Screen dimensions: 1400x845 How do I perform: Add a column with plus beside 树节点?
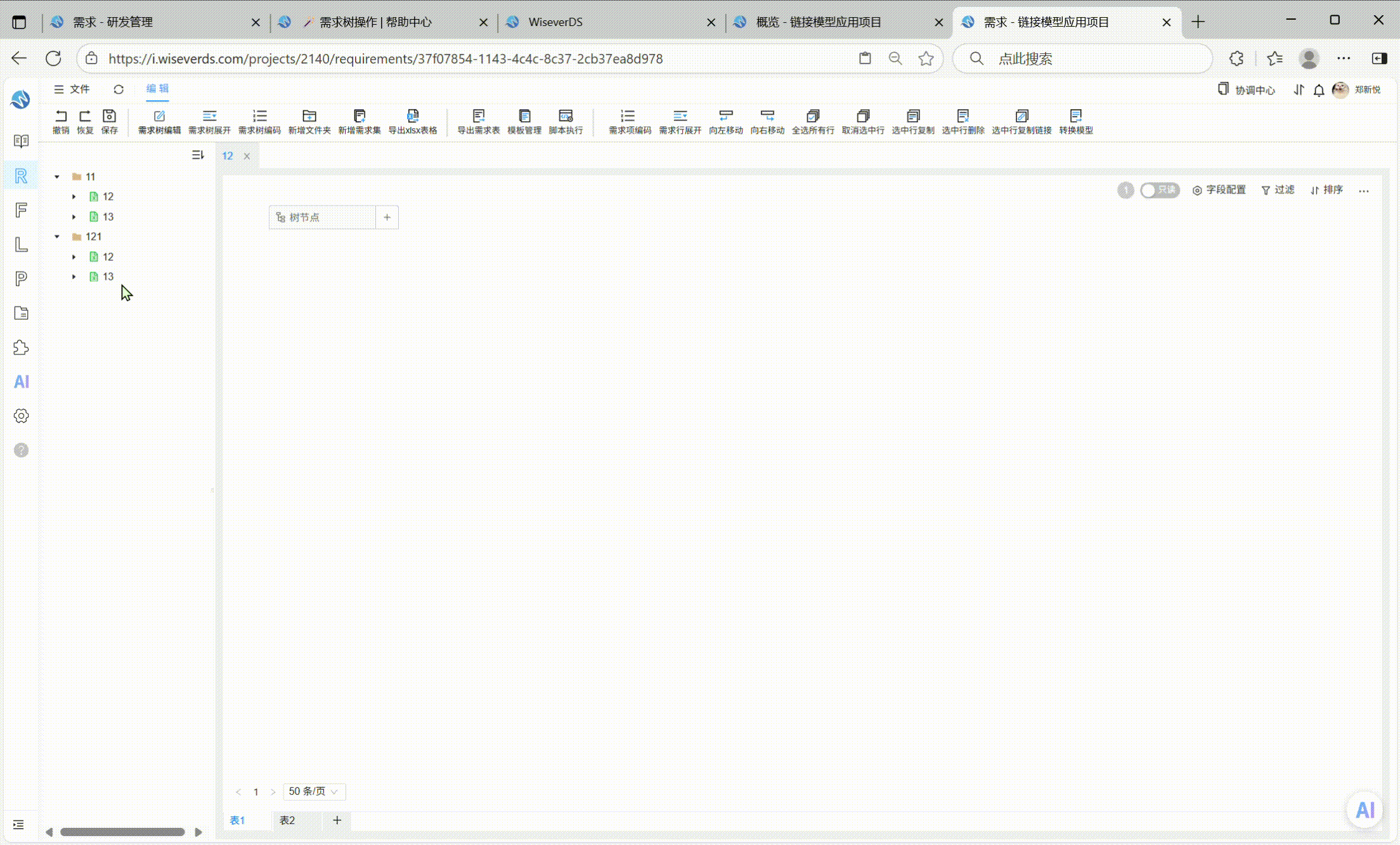click(x=387, y=218)
